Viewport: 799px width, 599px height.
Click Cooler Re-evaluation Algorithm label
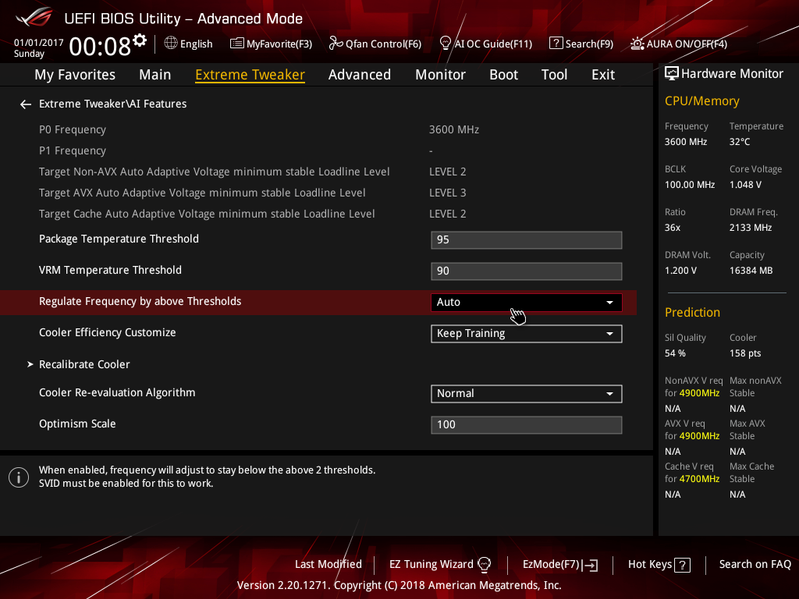click(x=117, y=393)
